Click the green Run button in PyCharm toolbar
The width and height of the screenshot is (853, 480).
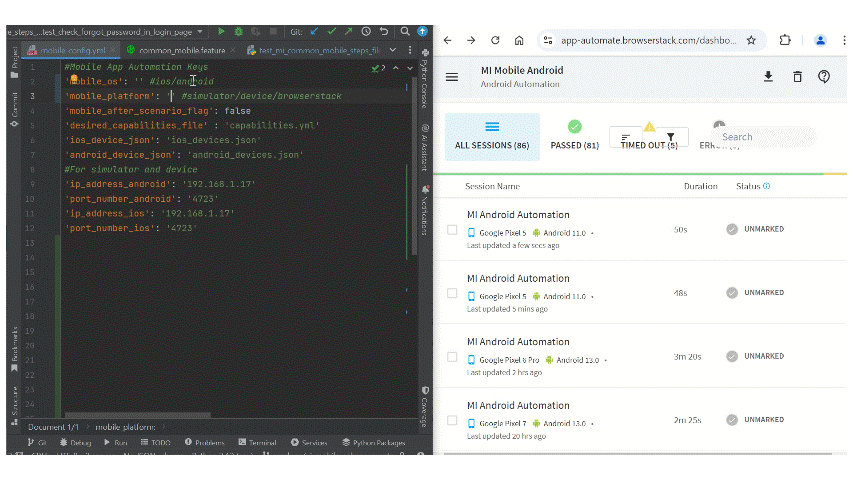[222, 32]
